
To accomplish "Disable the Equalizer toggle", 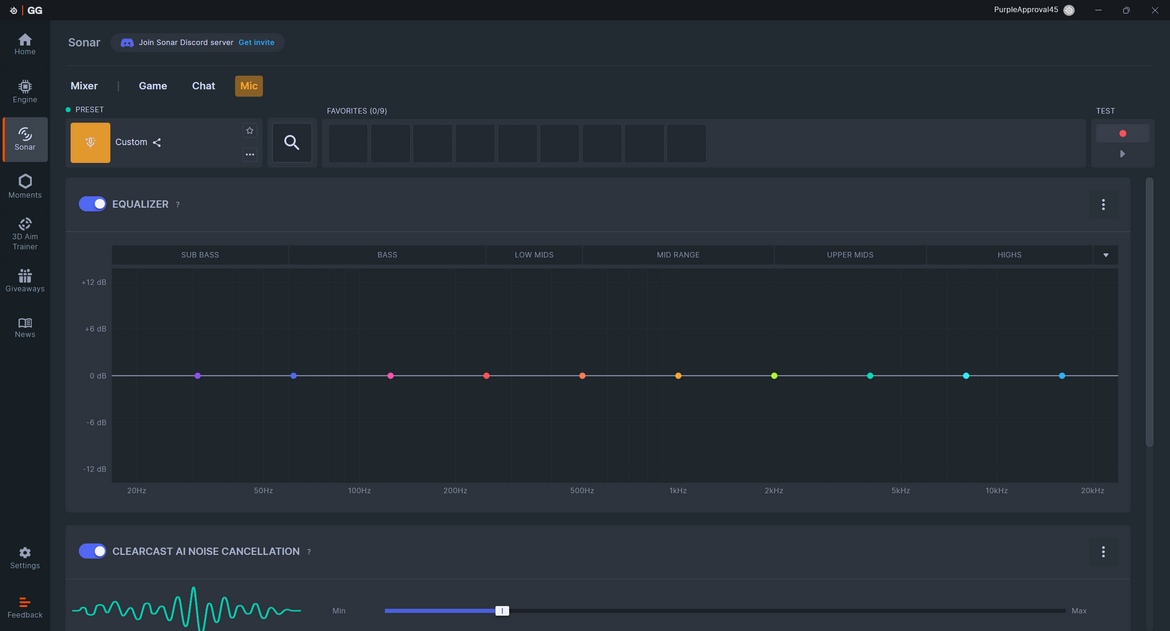I will 93,204.
